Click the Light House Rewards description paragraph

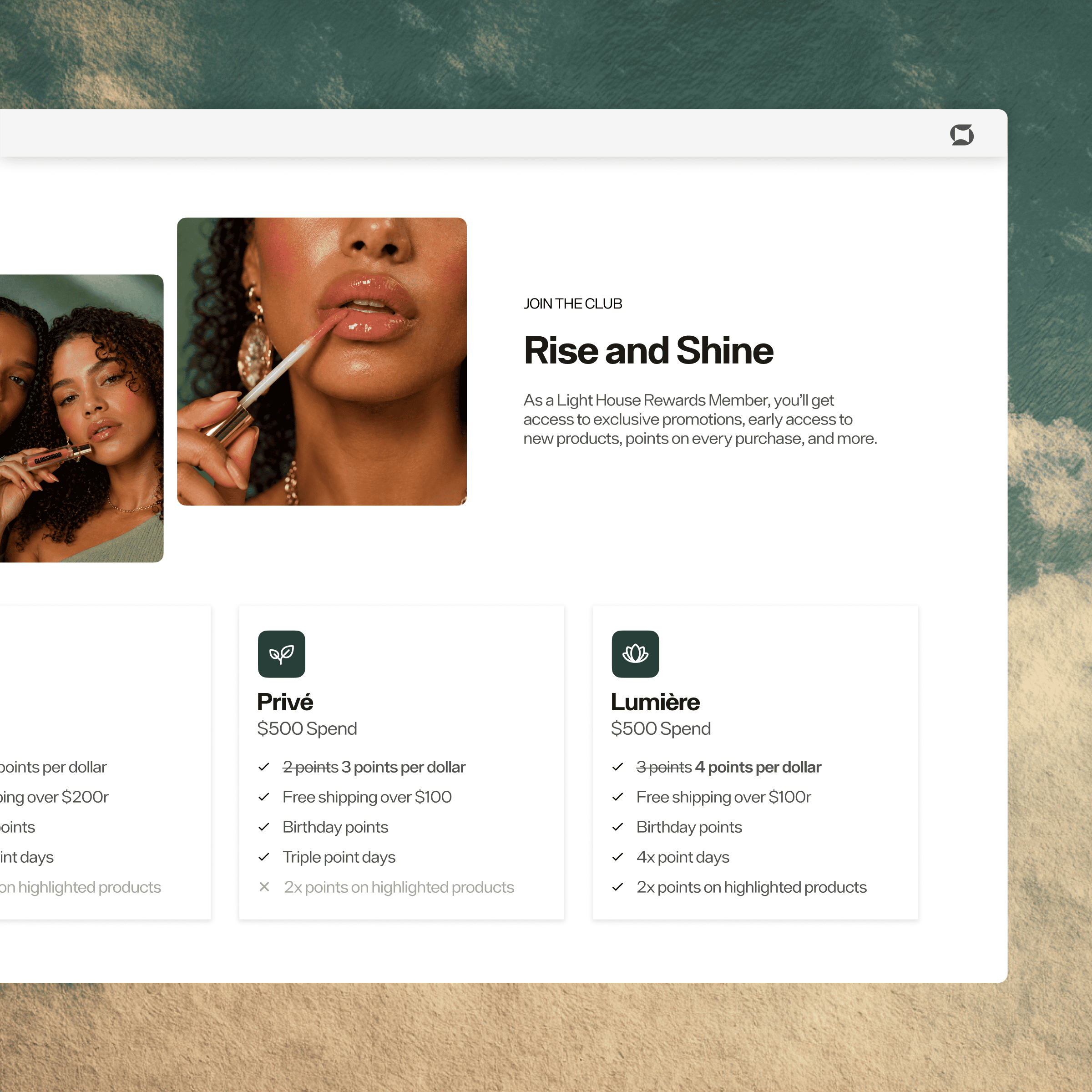click(700, 420)
